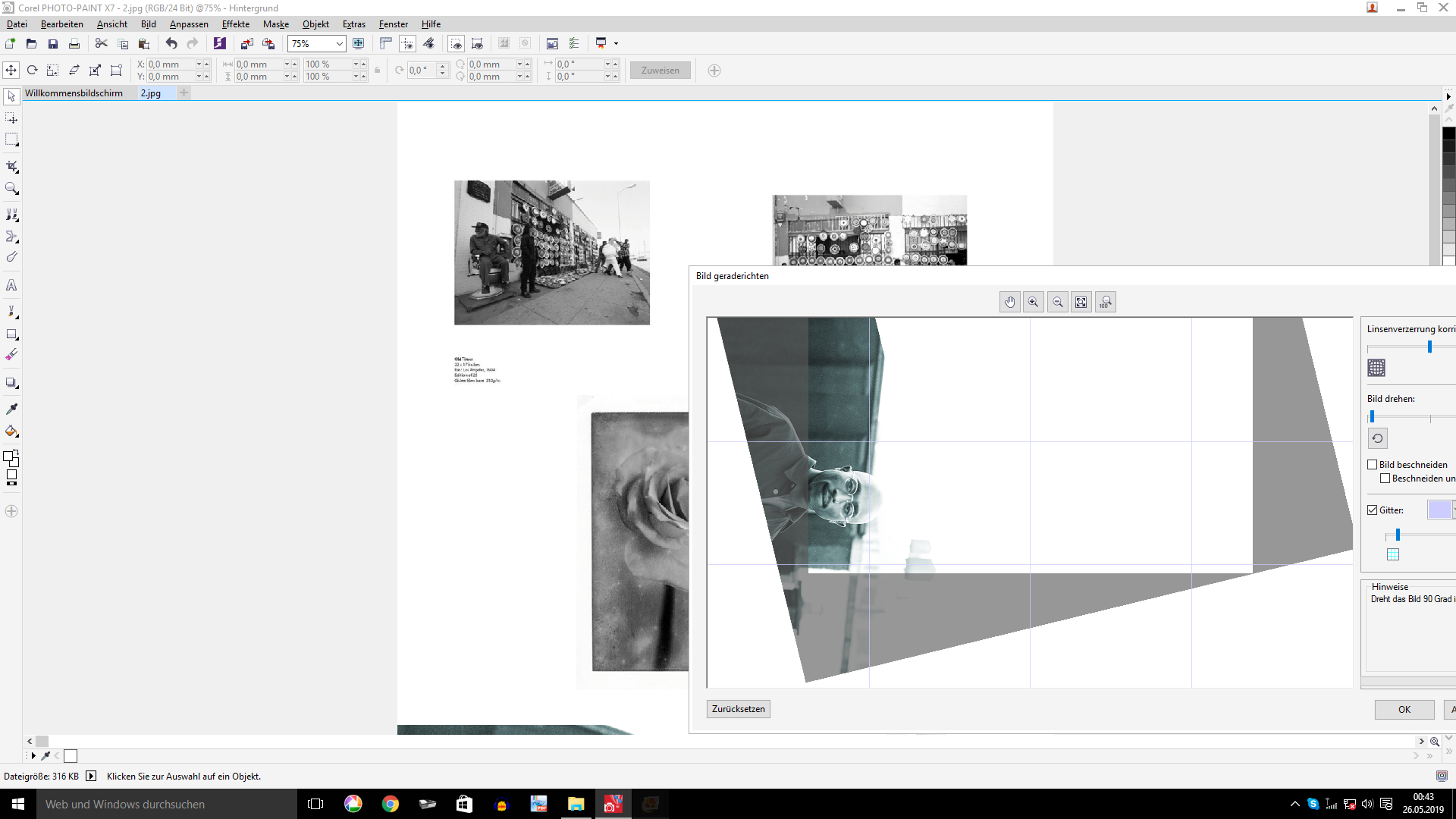1456x819 pixels.
Task: Select the Text tool
Action: coord(11,285)
